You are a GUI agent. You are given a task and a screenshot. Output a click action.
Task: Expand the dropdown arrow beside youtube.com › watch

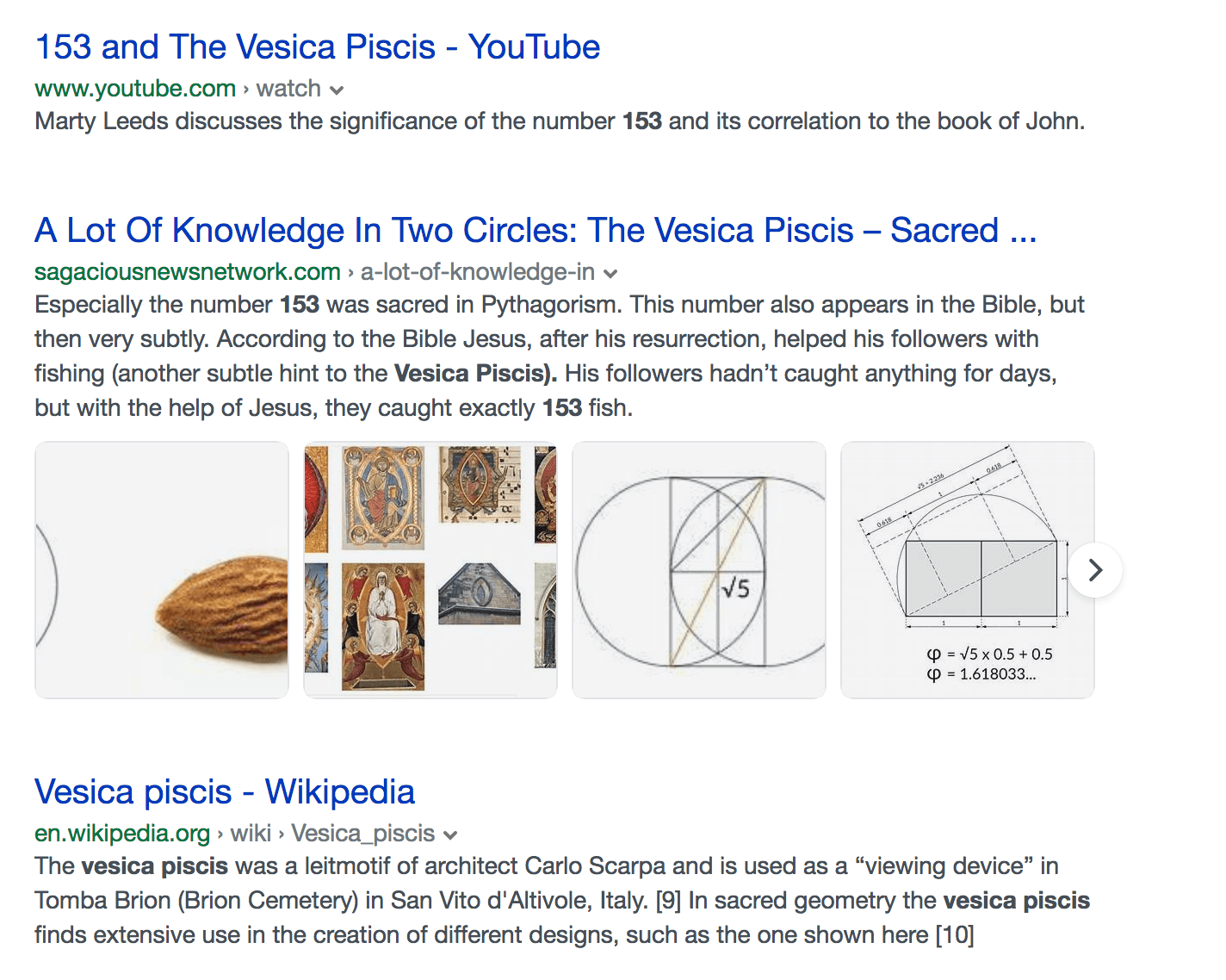(337, 90)
